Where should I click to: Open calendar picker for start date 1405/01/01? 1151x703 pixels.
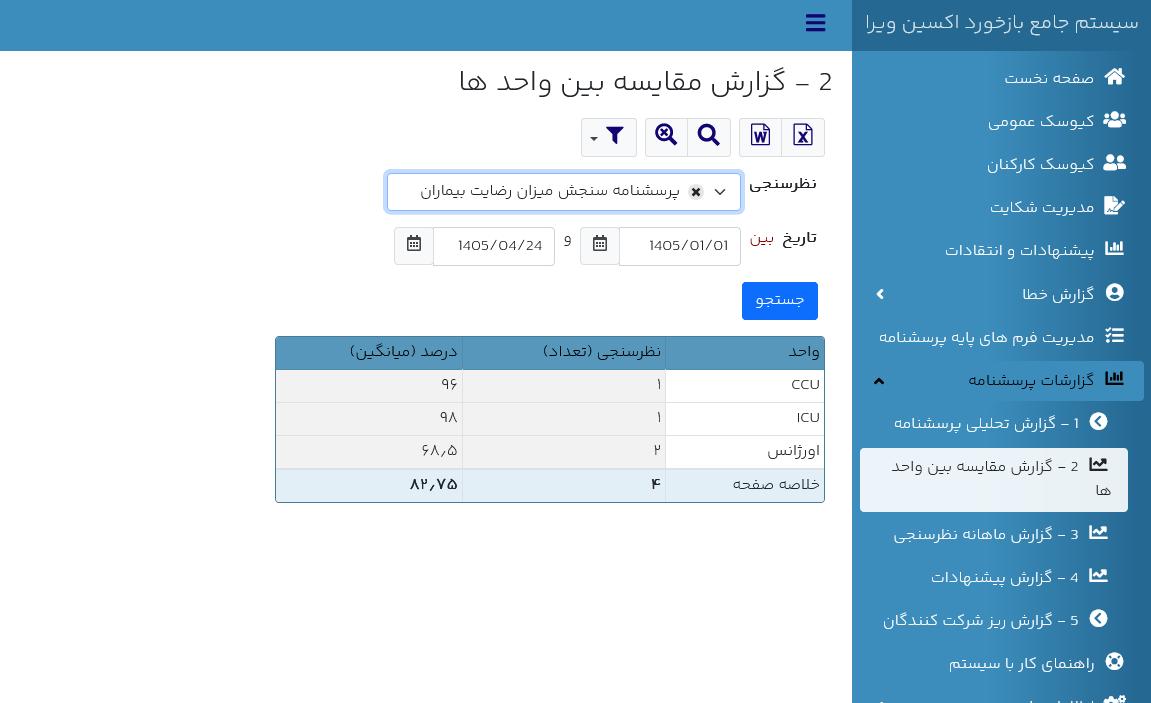(600, 245)
